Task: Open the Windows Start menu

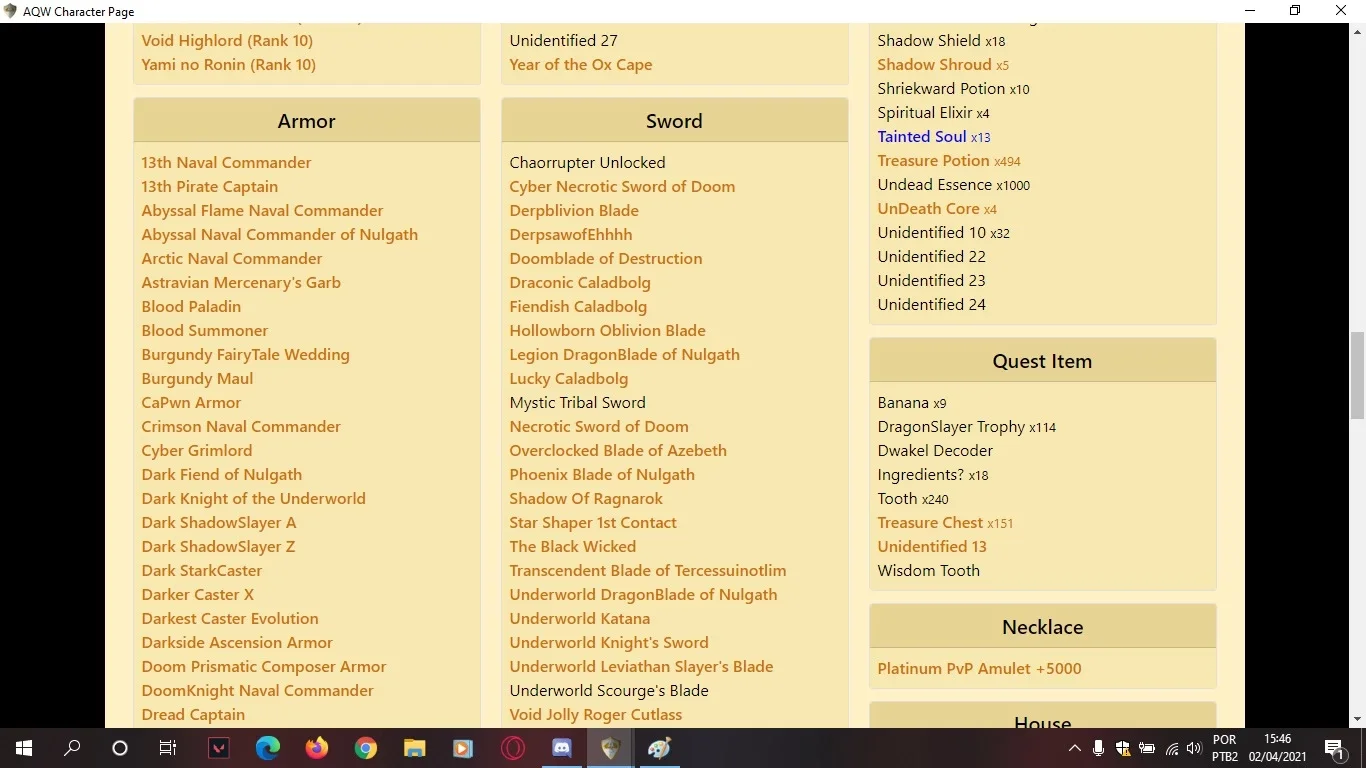Action: (x=24, y=748)
